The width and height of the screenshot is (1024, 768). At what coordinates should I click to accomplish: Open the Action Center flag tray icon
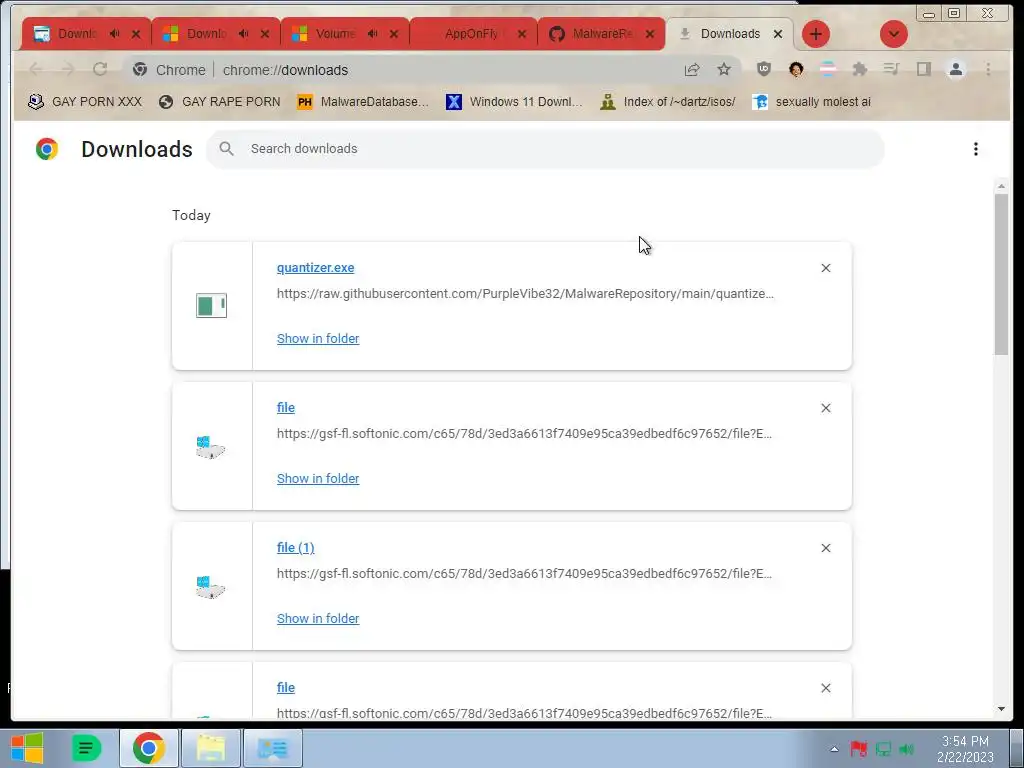click(x=858, y=748)
